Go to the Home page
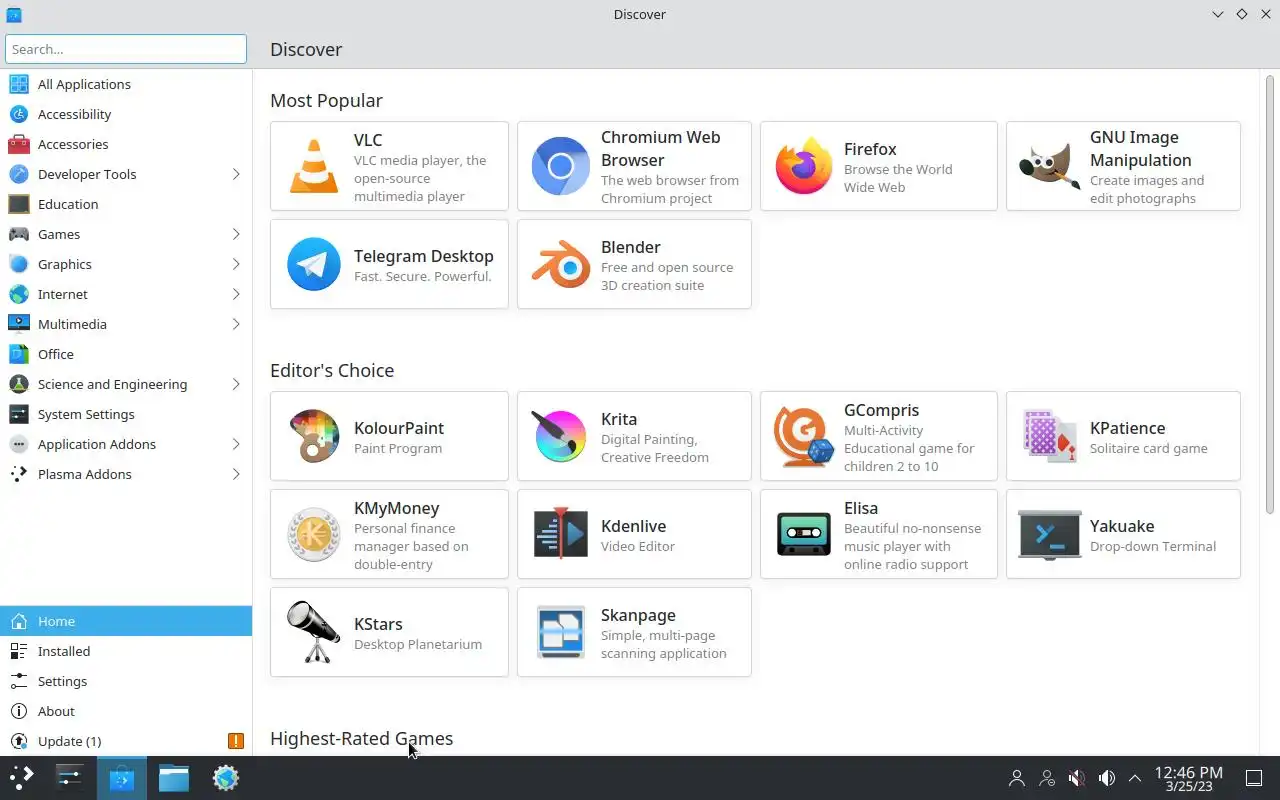Screen dimensions: 1280x800 (126, 621)
